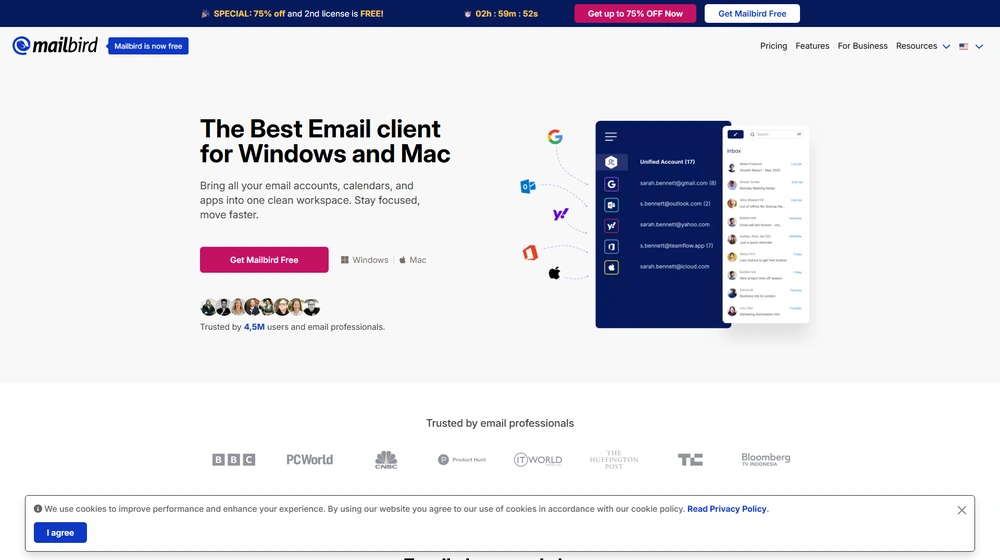Click the Get up to 75% OFF Now button
Screen dimensions: 1000x560
pyautogui.click(x=635, y=13)
